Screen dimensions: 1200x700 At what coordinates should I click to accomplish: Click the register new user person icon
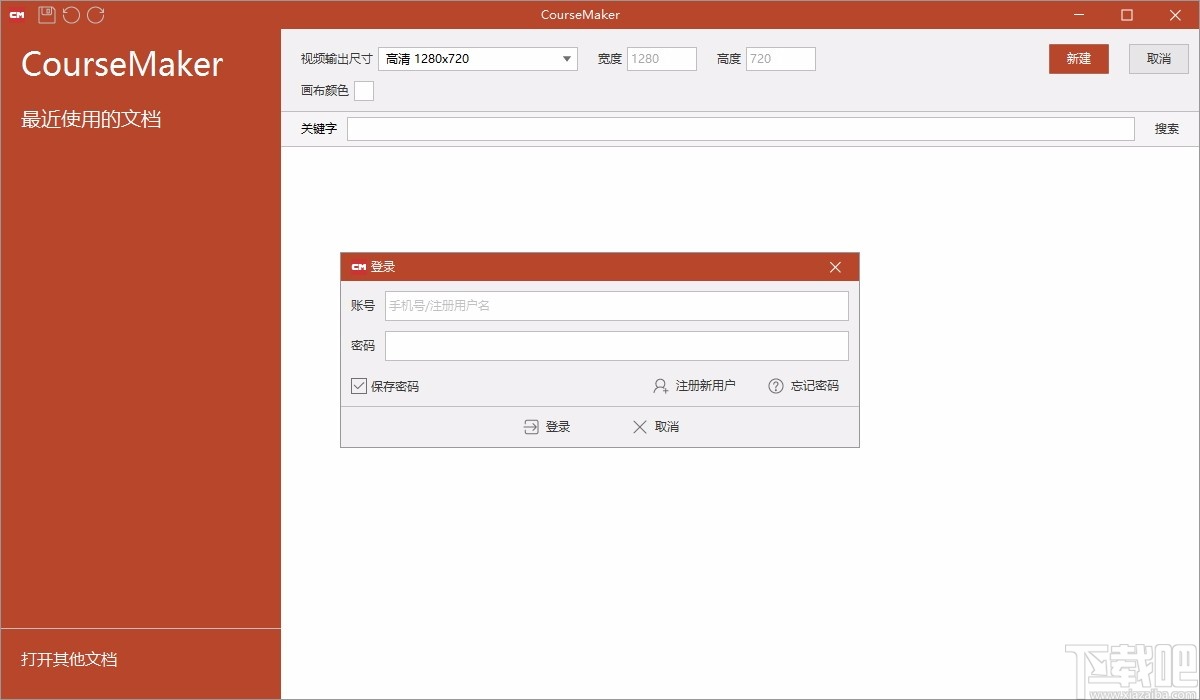[x=659, y=386]
